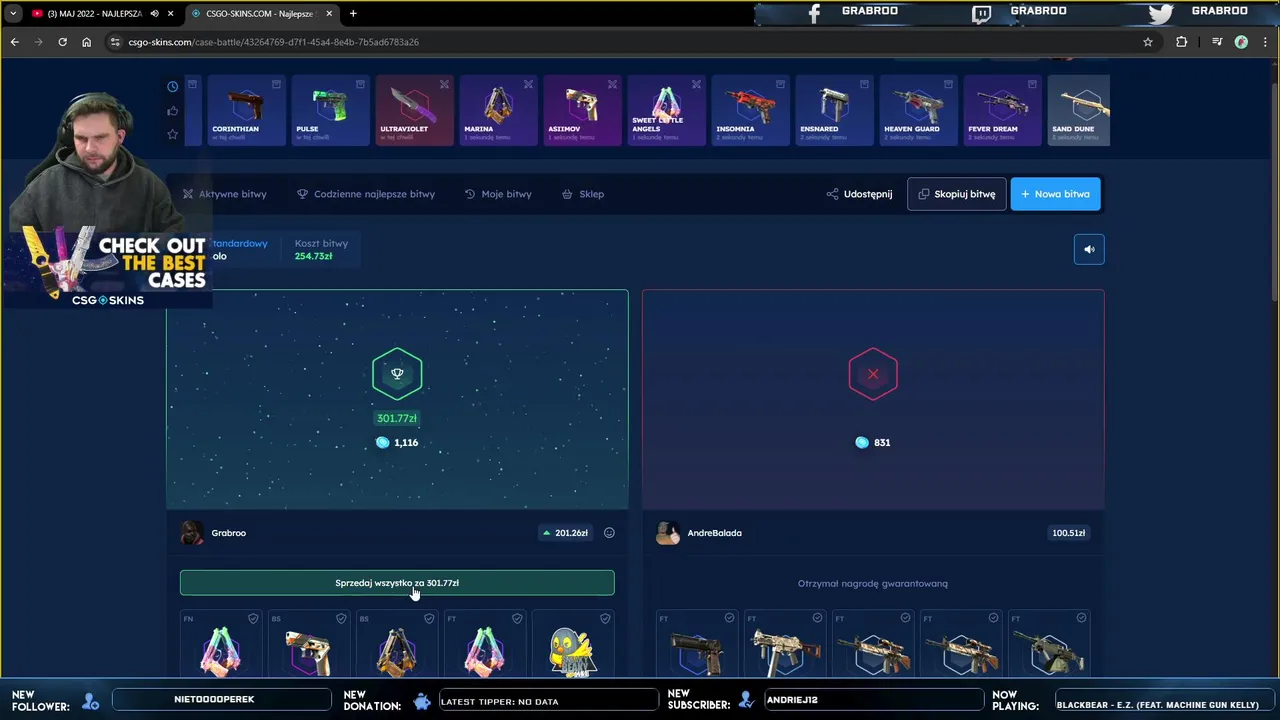Viewport: 1280px width, 720px height.
Task: Open the browser three-dot menu
Action: (1266, 42)
